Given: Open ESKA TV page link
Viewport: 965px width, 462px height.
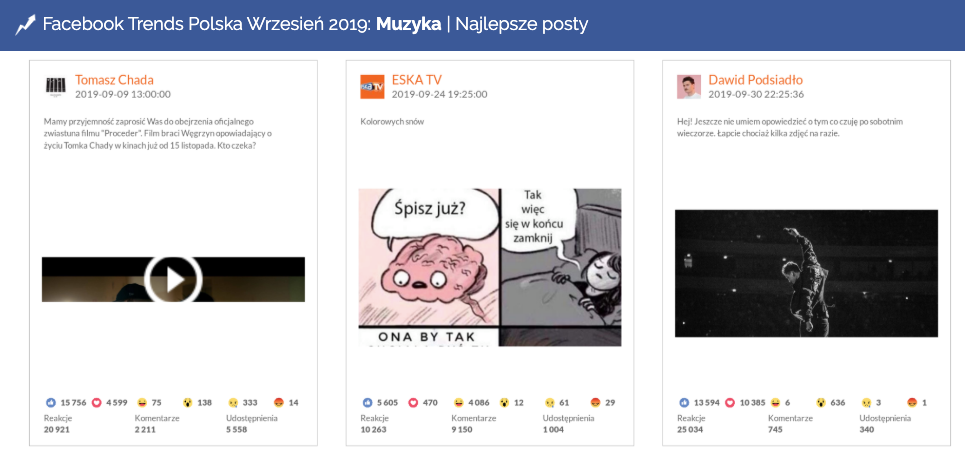Looking at the screenshot, I should [417, 80].
